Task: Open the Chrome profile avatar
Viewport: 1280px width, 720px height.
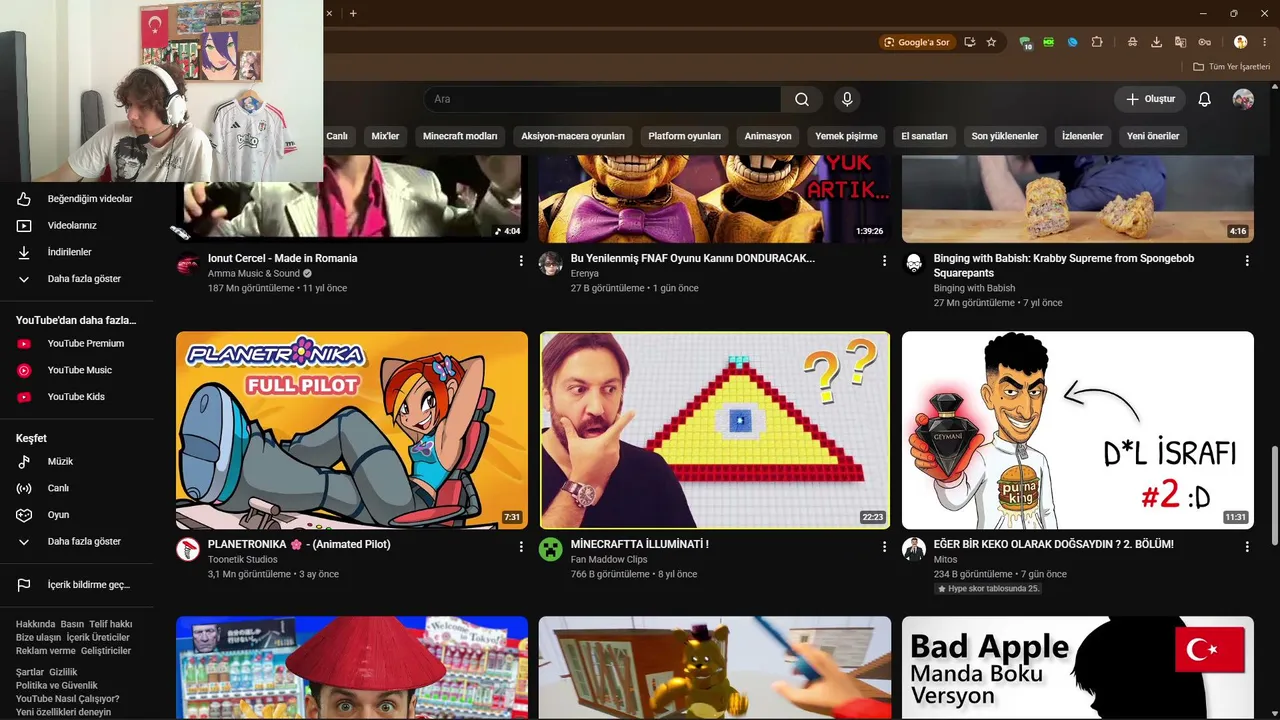Action: click(1241, 42)
